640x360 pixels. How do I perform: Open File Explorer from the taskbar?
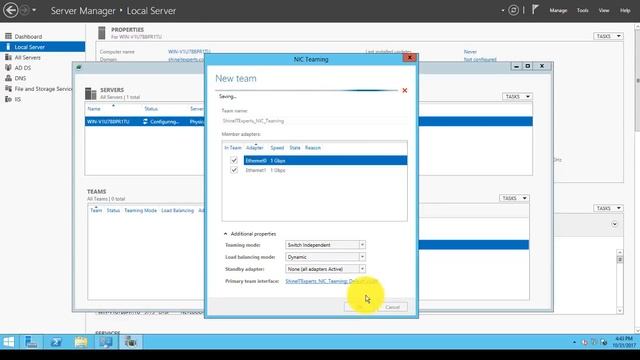[x=81, y=342]
